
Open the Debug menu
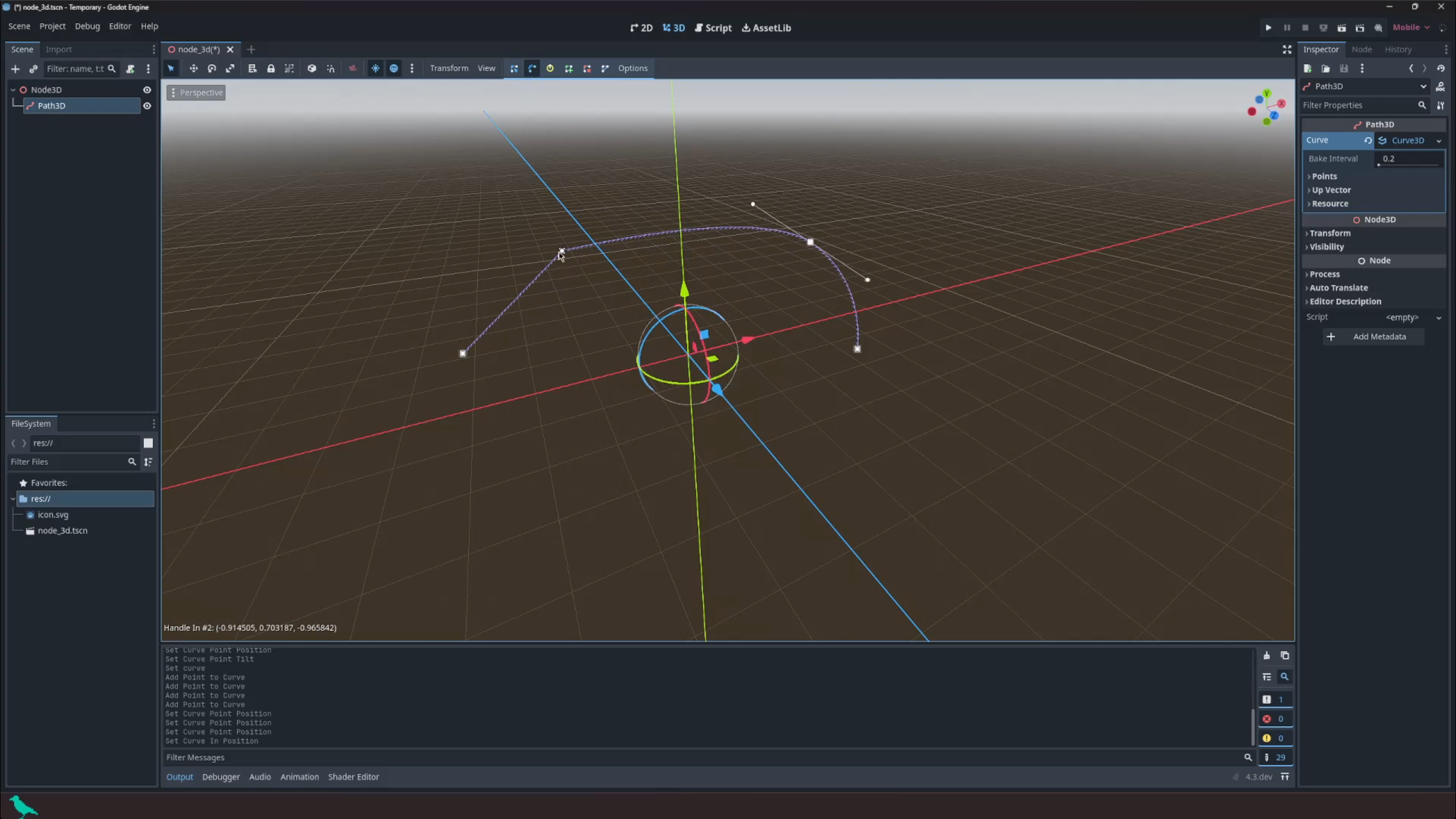pos(87,26)
